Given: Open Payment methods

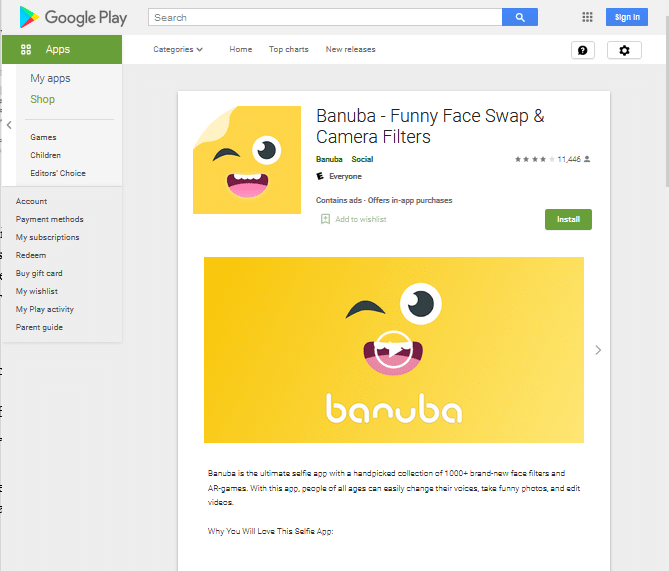Looking at the screenshot, I should tap(49, 219).
